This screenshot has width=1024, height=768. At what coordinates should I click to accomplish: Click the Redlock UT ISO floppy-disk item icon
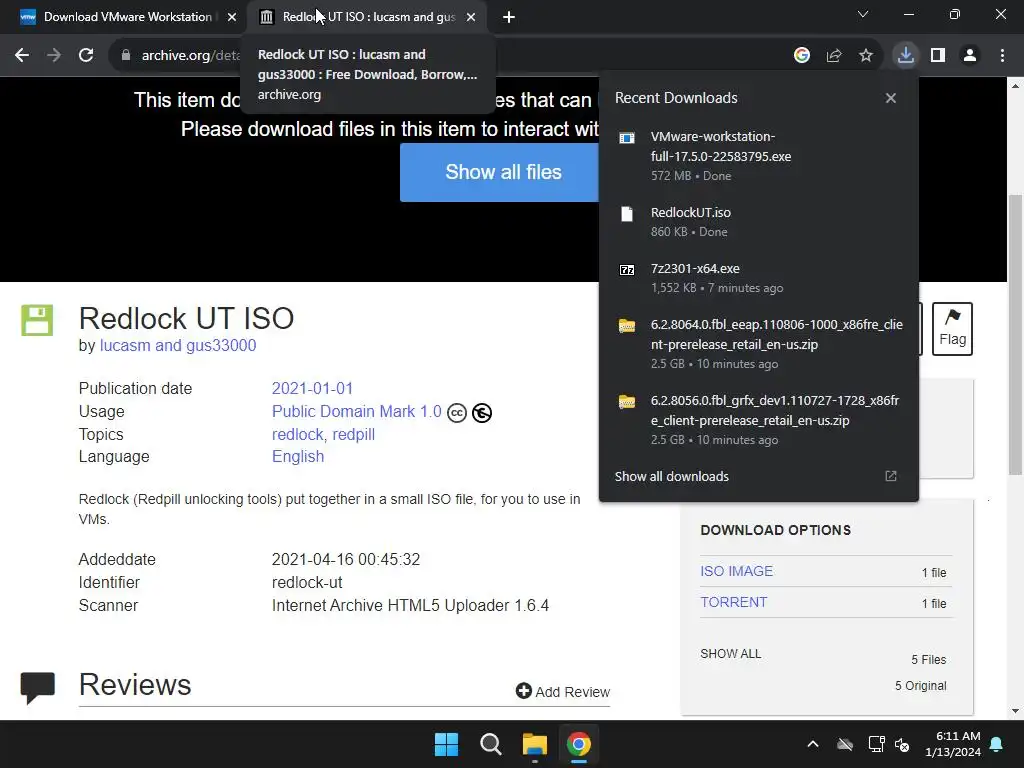click(x=37, y=320)
